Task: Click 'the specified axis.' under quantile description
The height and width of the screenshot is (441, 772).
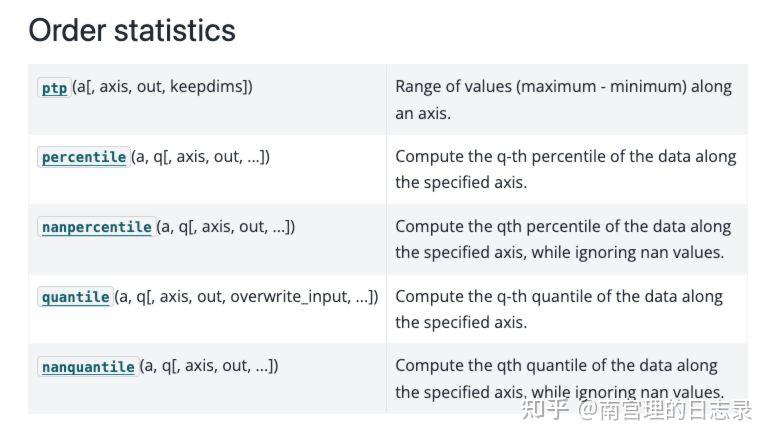Action: [x=461, y=322]
